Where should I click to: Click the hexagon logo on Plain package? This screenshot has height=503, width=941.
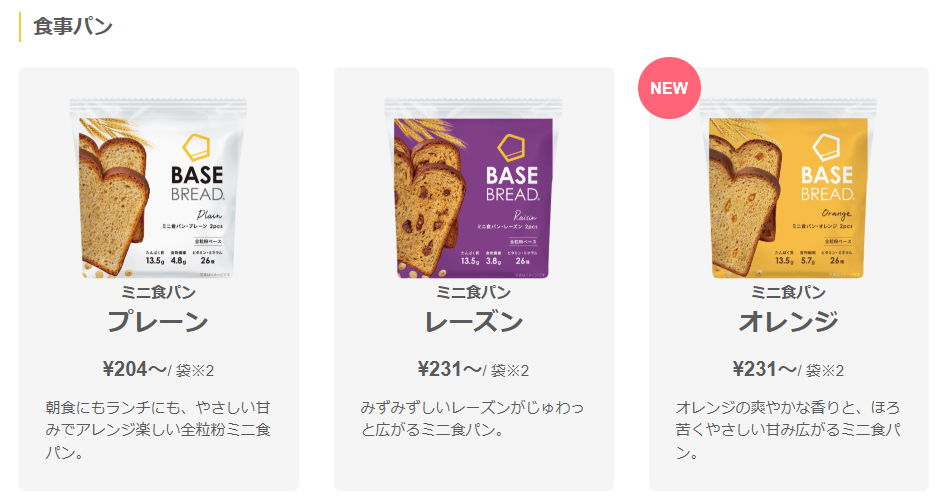click(x=196, y=147)
